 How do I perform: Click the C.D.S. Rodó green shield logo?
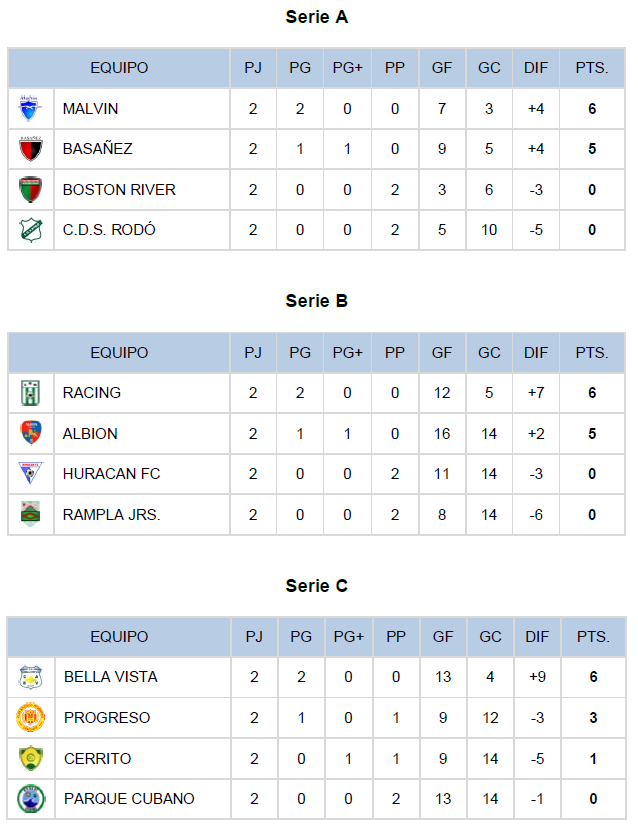31,230
